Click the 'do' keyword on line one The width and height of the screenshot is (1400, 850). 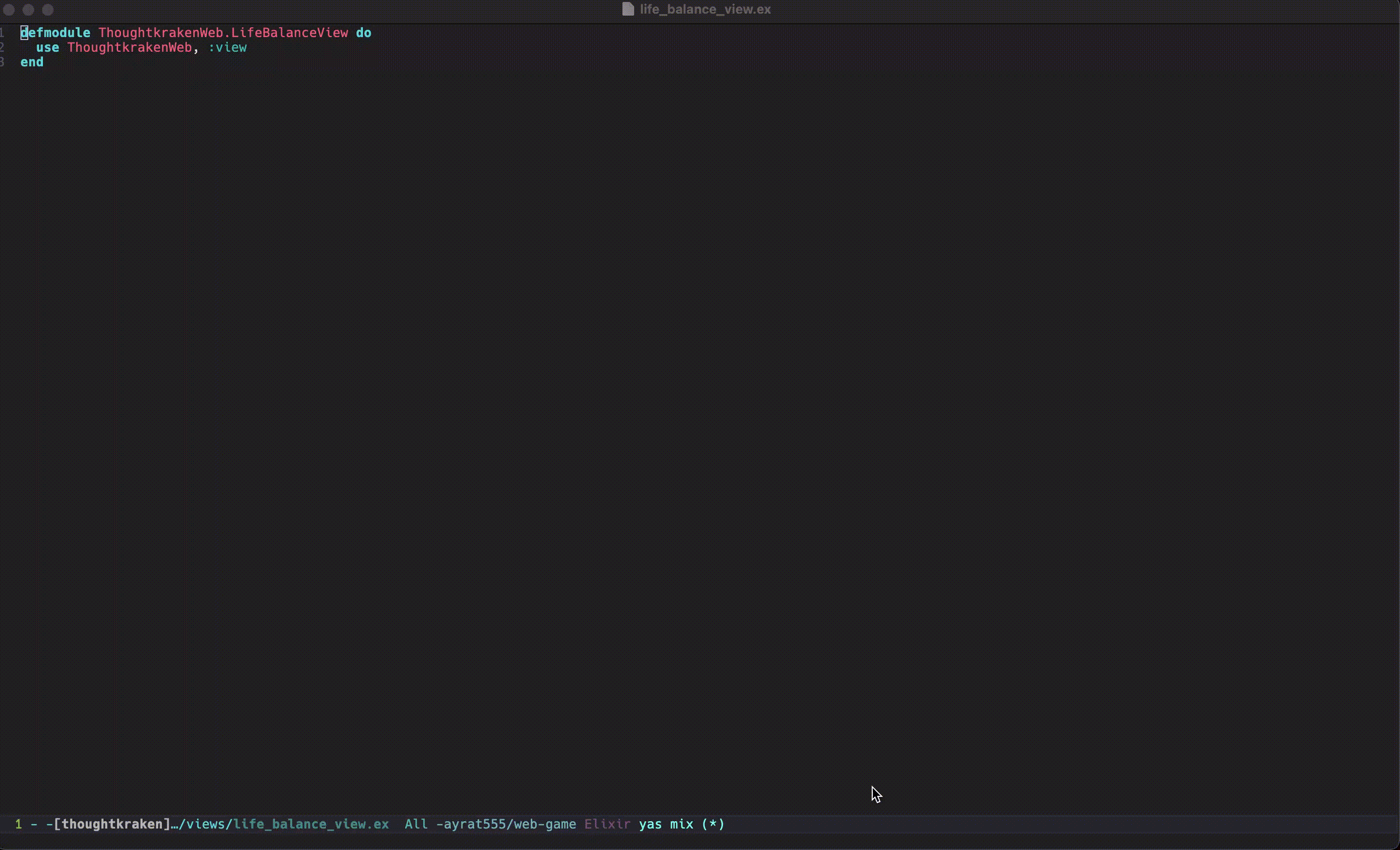pos(363,33)
